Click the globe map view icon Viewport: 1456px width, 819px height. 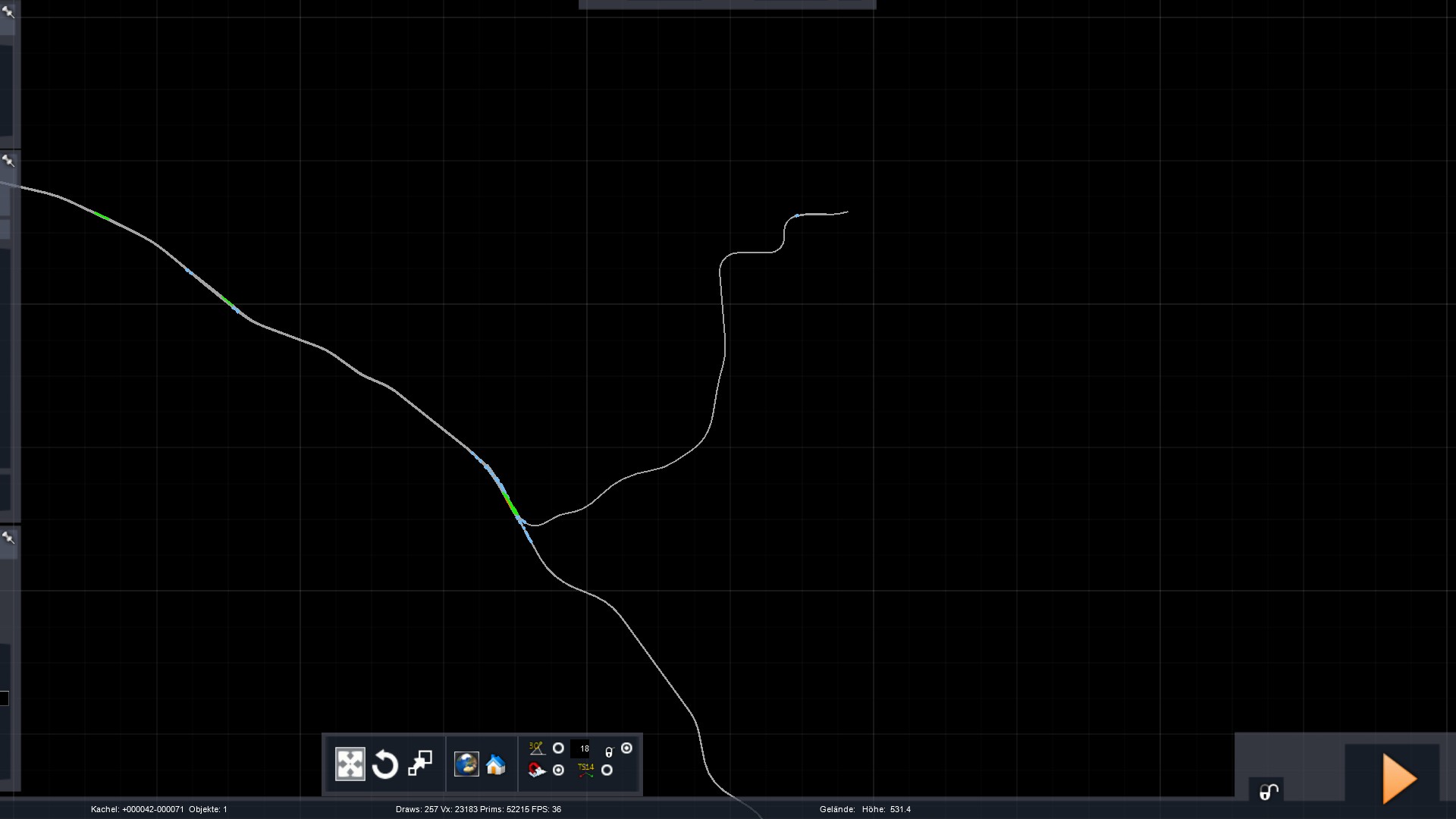[466, 764]
